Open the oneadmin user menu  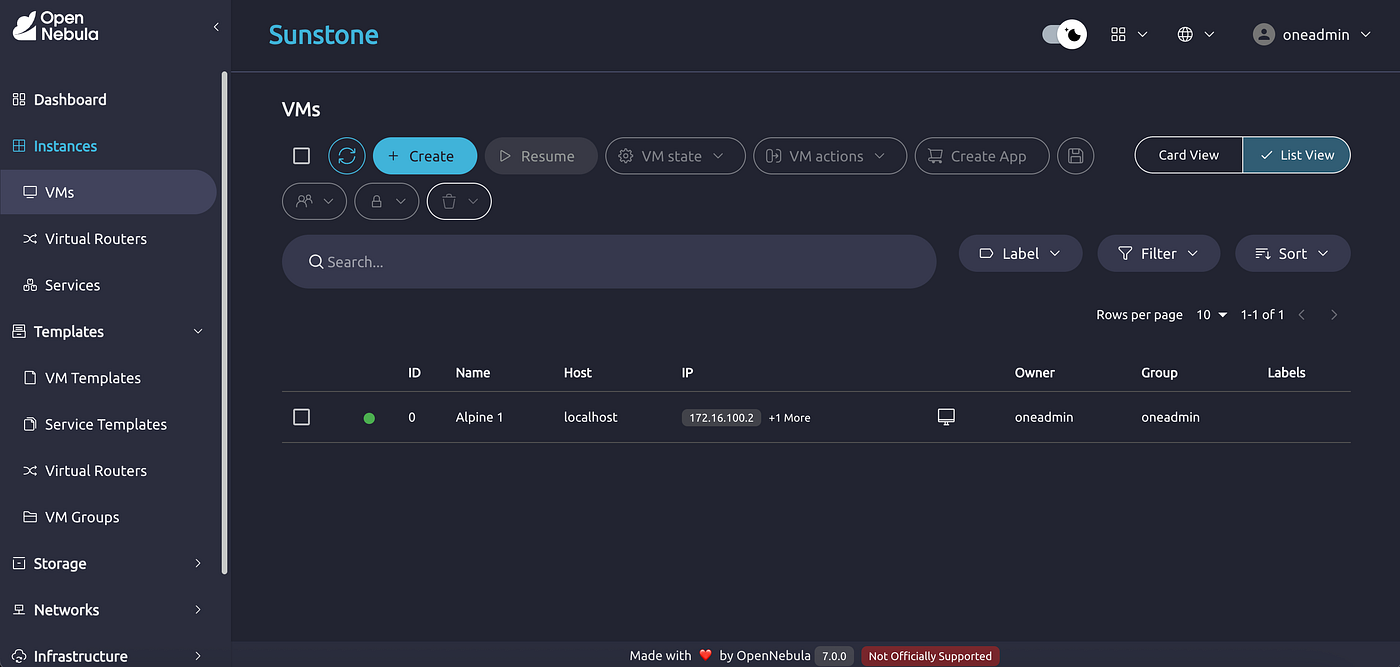pos(1314,34)
